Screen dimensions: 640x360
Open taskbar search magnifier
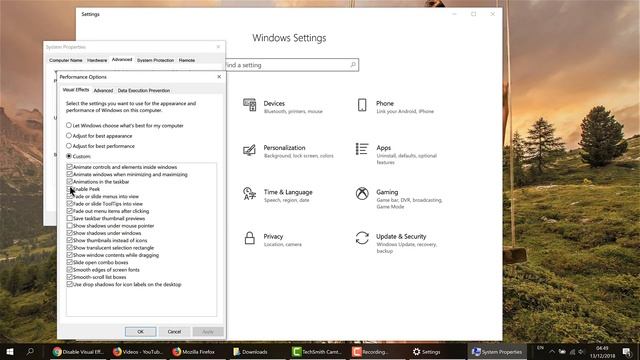[x=30, y=351]
